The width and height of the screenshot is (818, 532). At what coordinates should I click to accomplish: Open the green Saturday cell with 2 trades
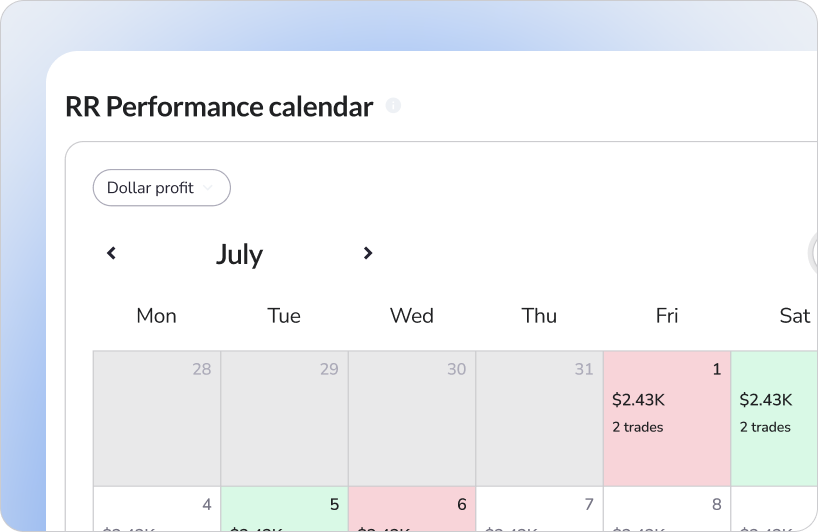pyautogui.click(x=774, y=419)
